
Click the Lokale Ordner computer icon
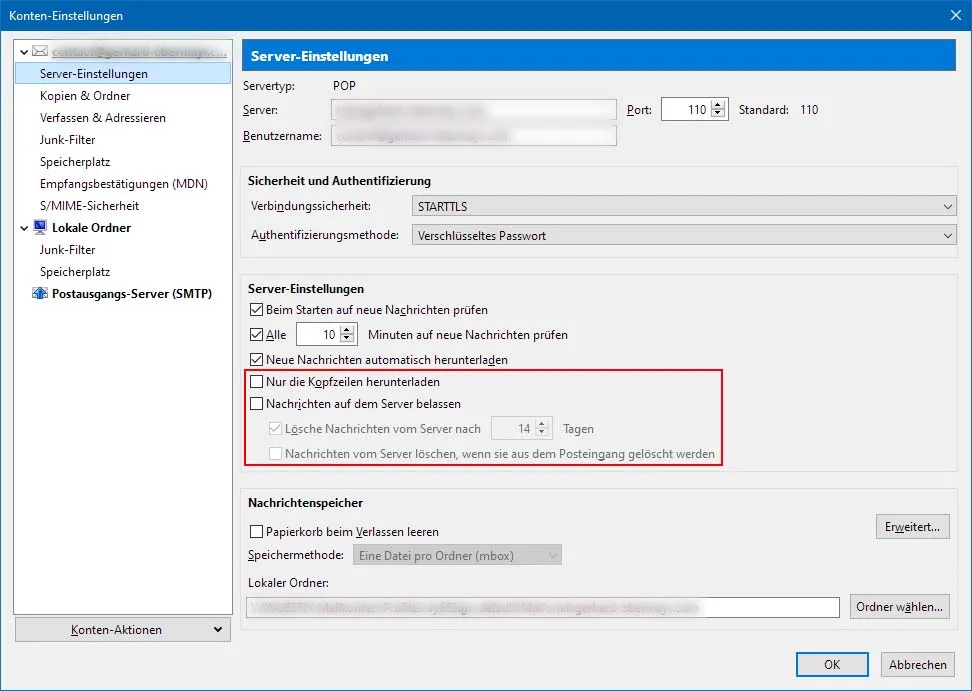[x=40, y=227]
